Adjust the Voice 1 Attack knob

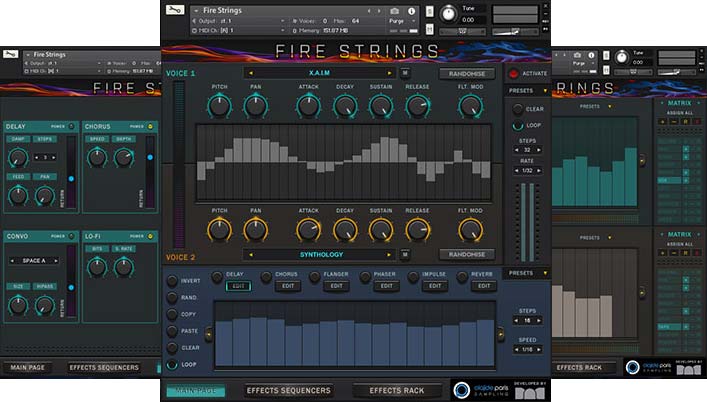pyautogui.click(x=308, y=106)
